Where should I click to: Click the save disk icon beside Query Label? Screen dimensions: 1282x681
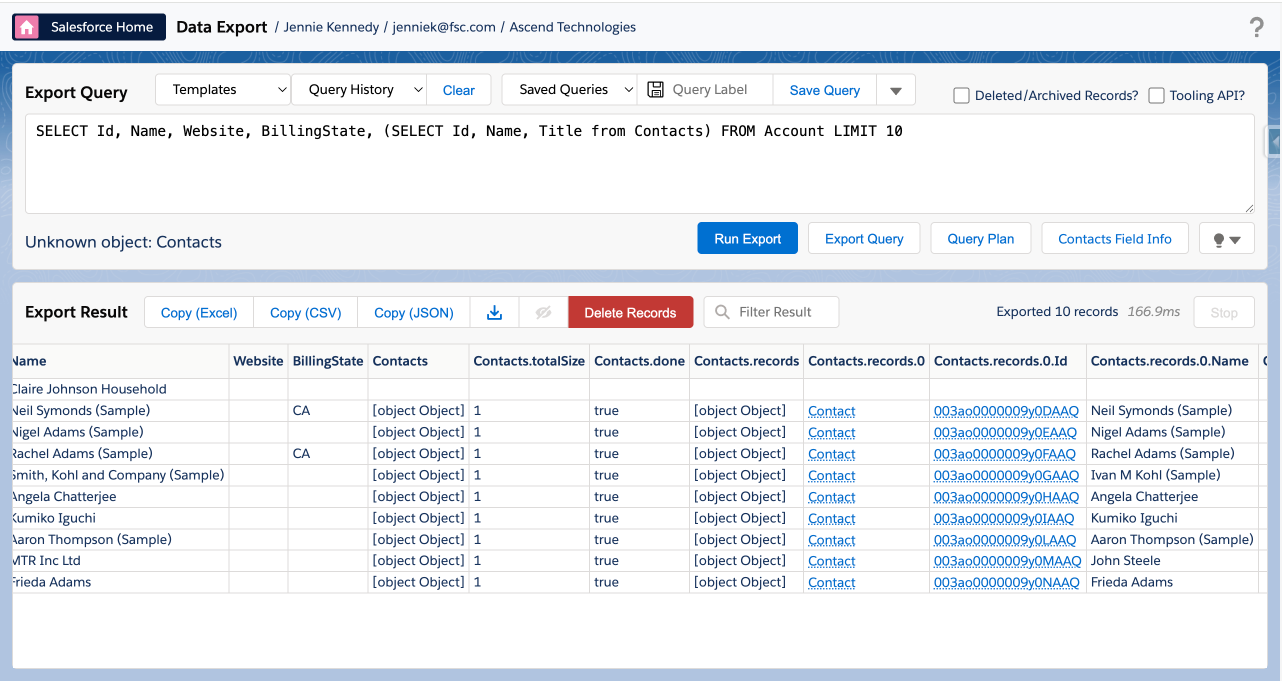point(655,89)
